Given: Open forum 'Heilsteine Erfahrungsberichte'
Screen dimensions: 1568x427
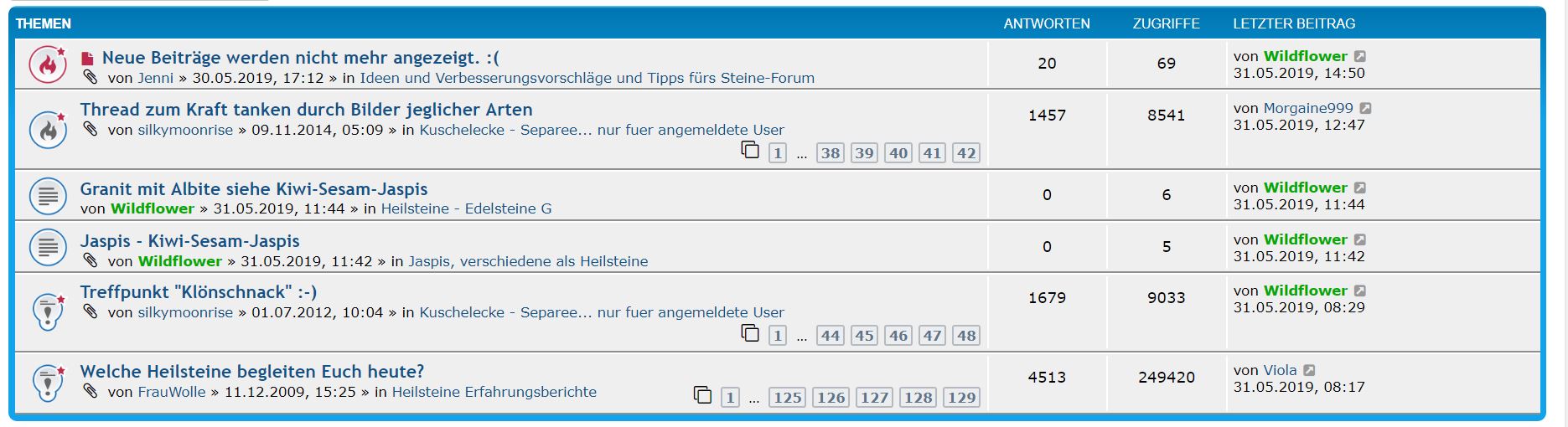Looking at the screenshot, I should (x=494, y=392).
